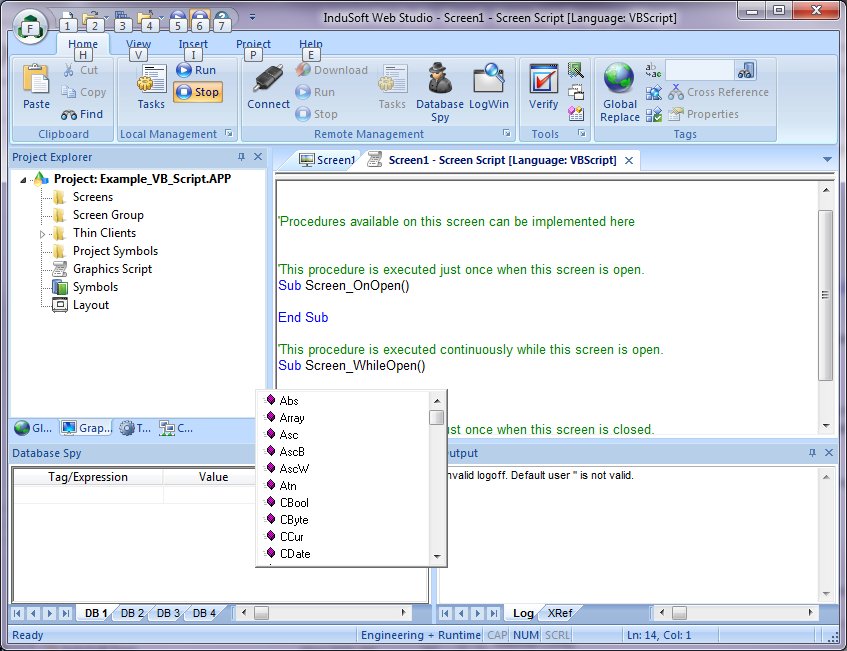Open the Help ribbon tab
The image size is (847, 651).
tap(311, 44)
